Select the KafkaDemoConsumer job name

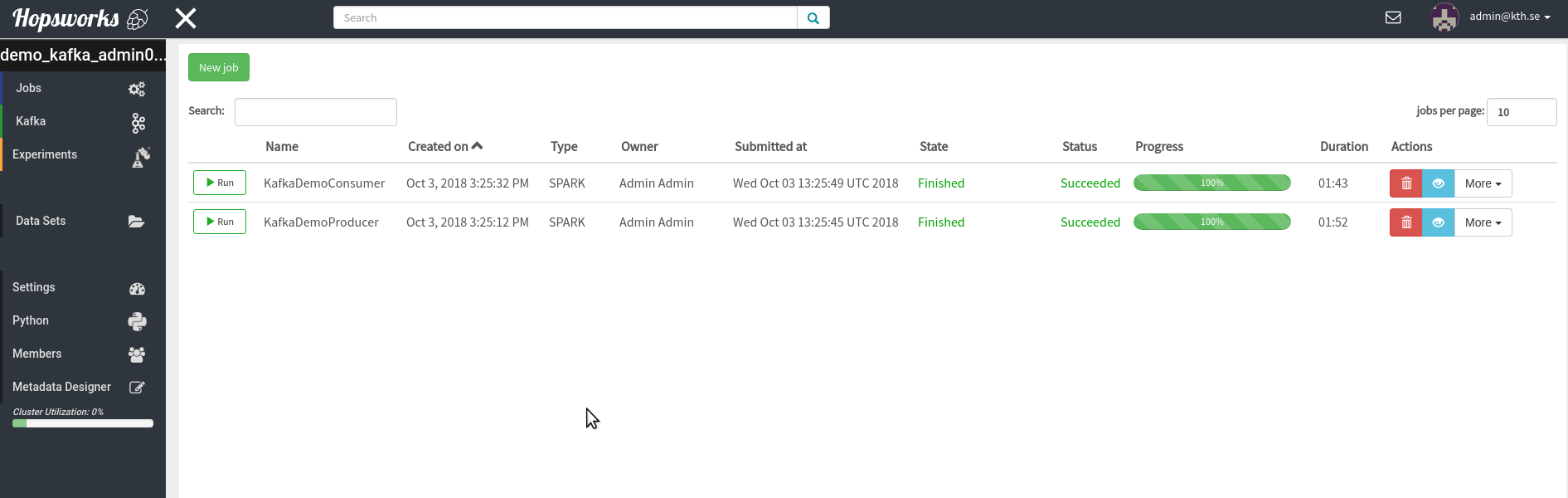point(324,183)
